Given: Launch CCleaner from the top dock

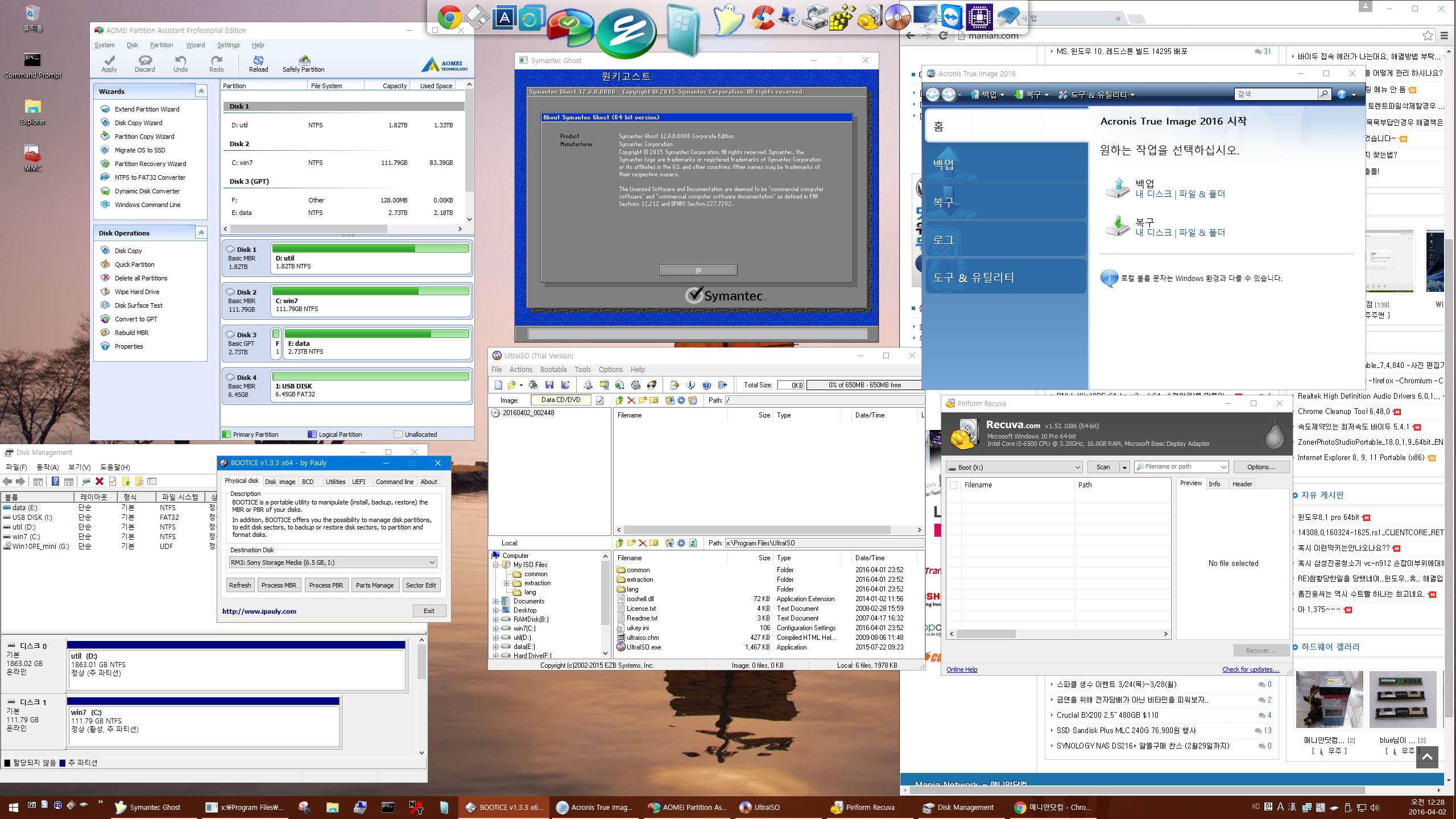Looking at the screenshot, I should pos(762,17).
